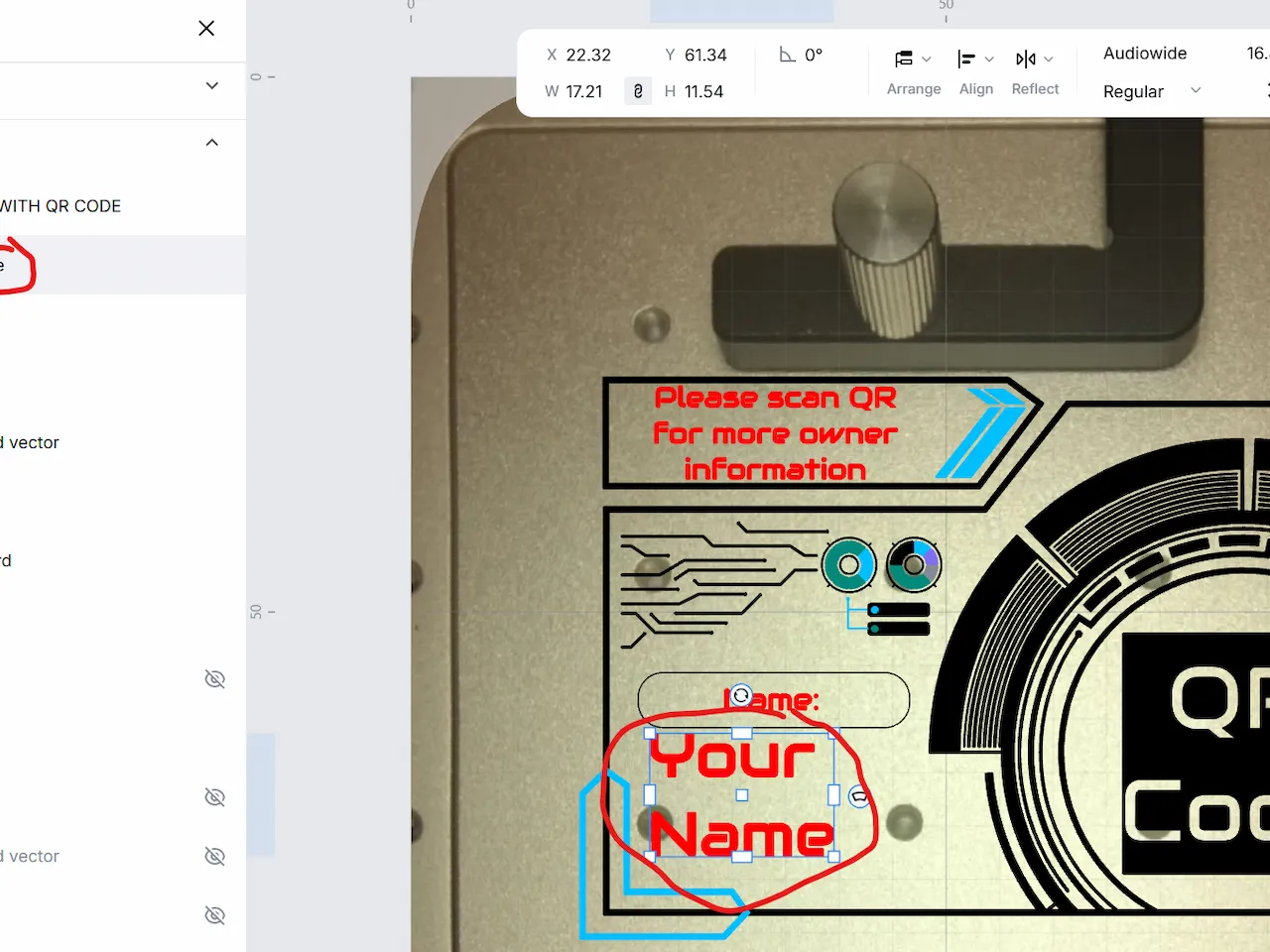Show the greyed-out hidden 'vector' layer
This screenshot has width=1270, height=952.
(x=214, y=856)
